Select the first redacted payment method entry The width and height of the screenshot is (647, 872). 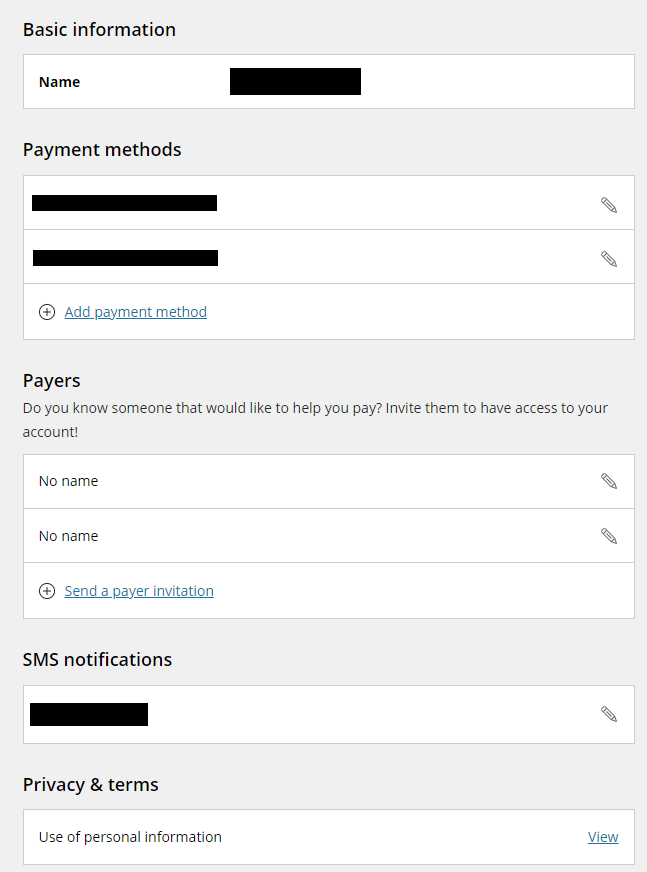(x=125, y=203)
